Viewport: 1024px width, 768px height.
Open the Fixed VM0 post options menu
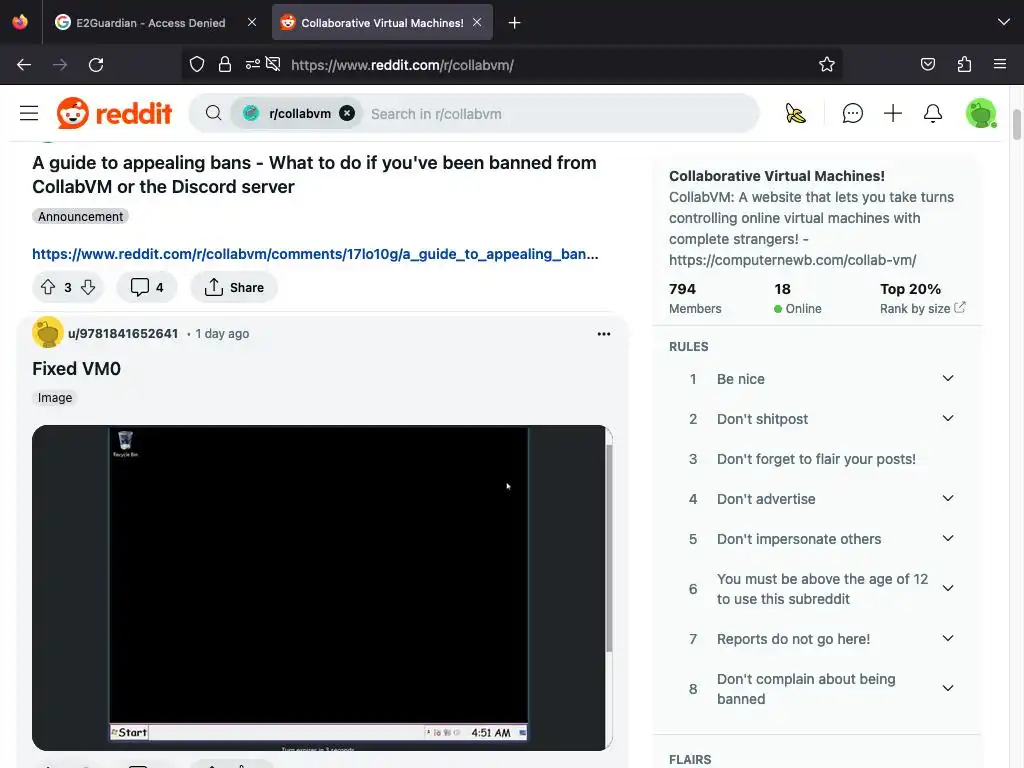point(603,334)
